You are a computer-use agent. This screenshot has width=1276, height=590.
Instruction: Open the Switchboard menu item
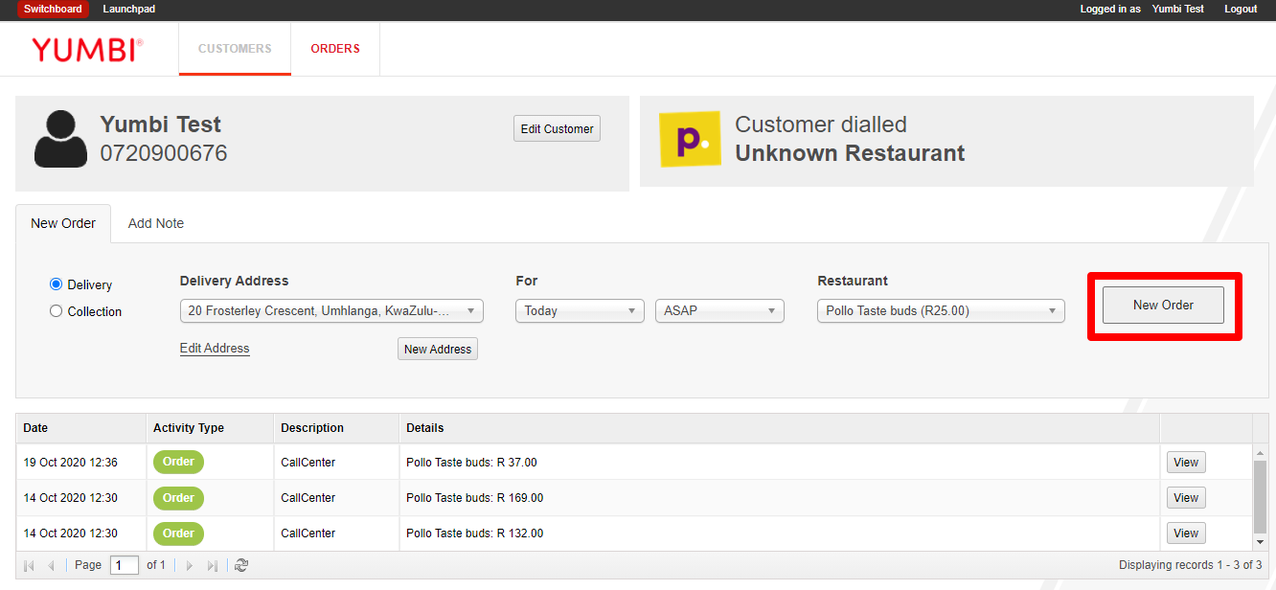(53, 9)
